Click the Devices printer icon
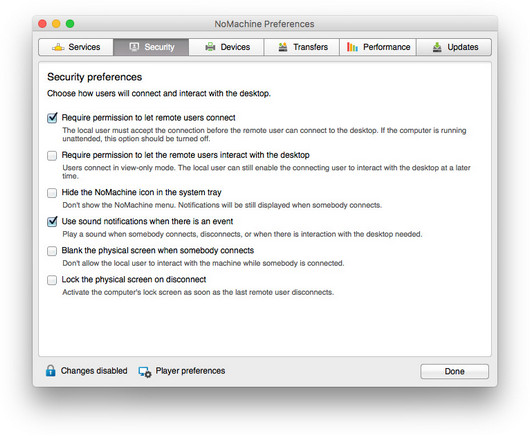The height and width of the screenshot is (436, 530). click(x=210, y=47)
